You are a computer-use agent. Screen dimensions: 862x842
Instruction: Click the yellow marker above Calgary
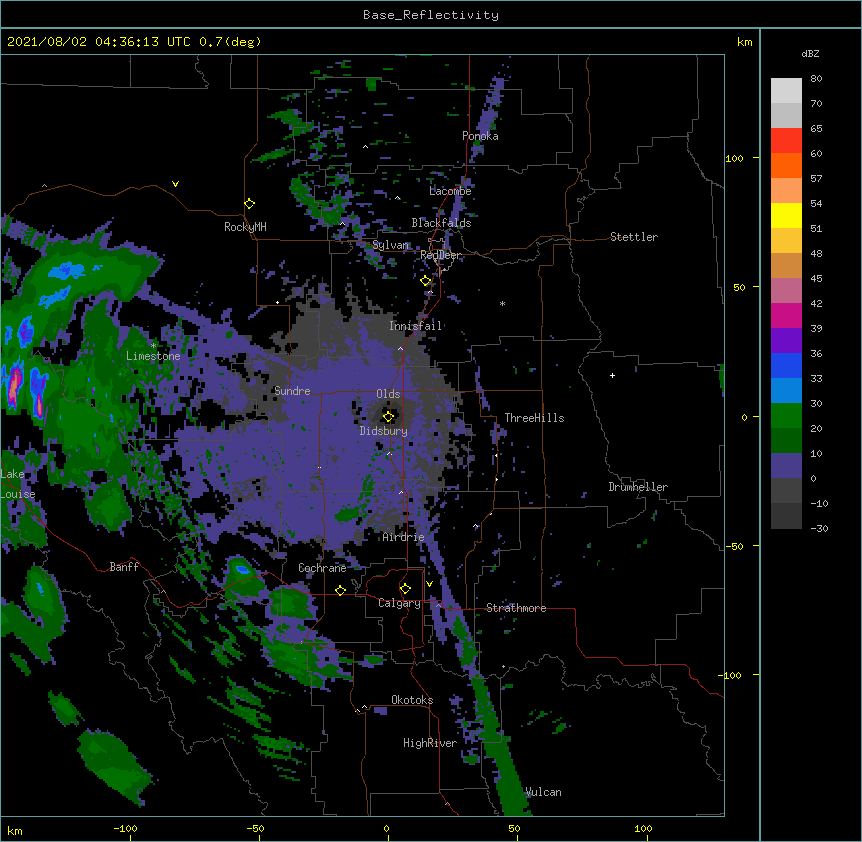coord(405,589)
